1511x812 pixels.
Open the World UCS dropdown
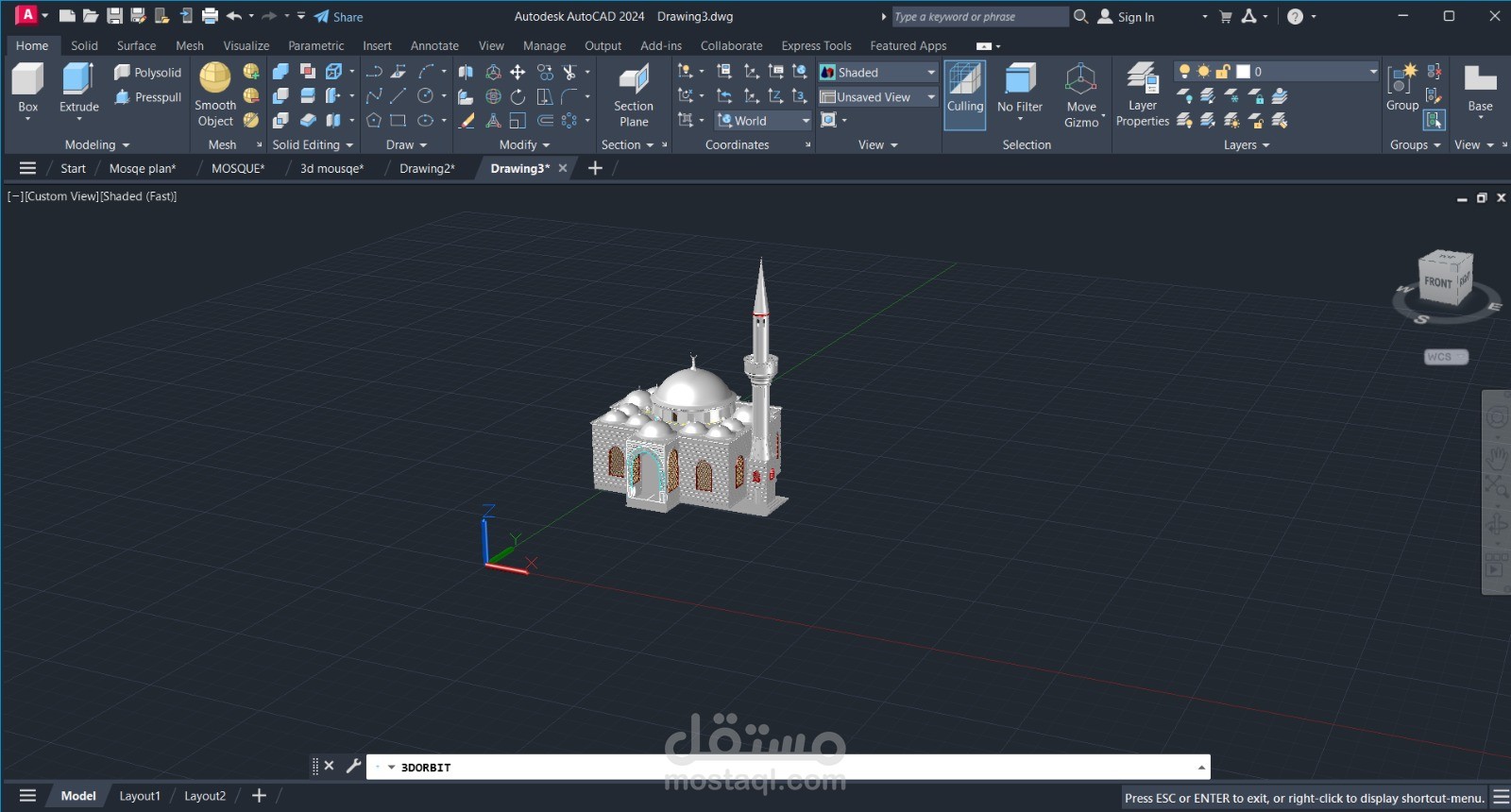tap(764, 121)
